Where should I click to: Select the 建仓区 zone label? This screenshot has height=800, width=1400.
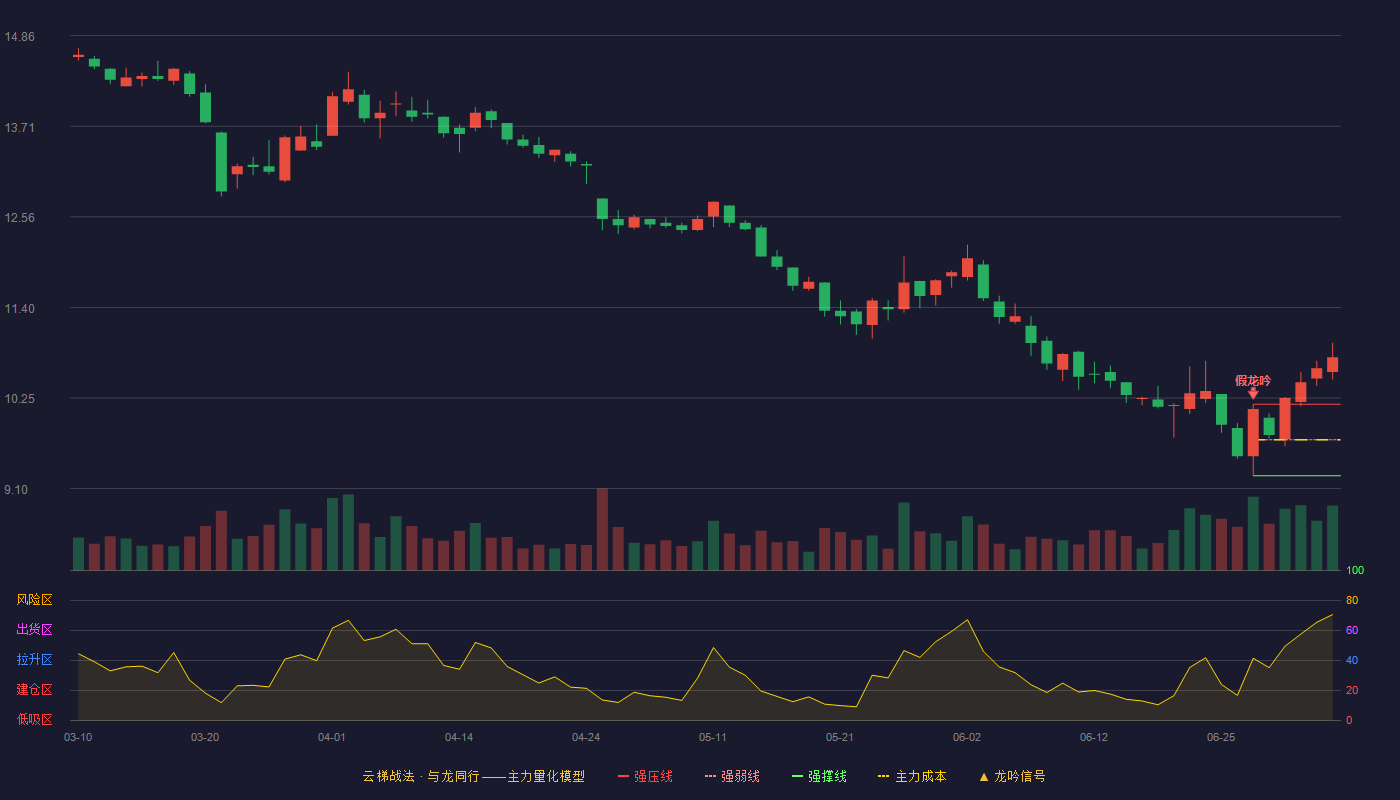pyautogui.click(x=34, y=690)
